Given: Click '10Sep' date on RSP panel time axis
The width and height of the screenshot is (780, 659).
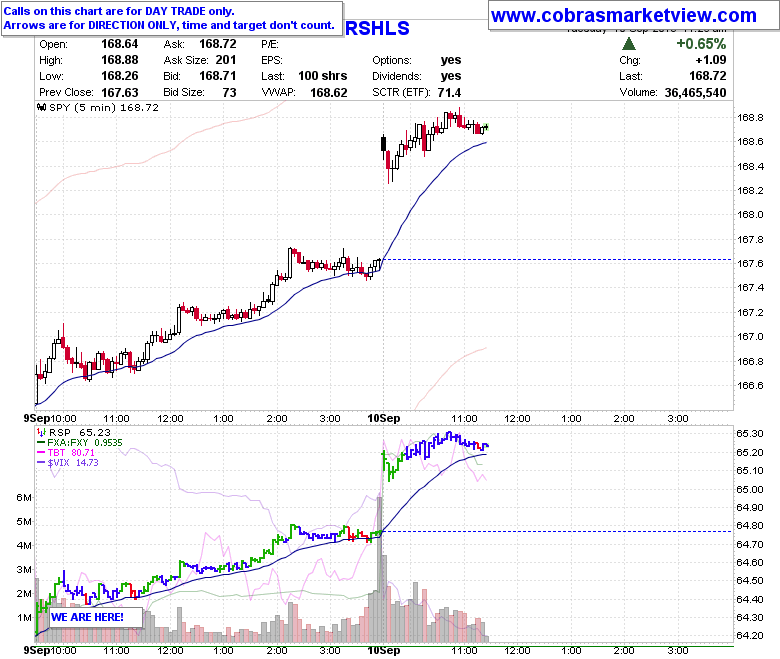Looking at the screenshot, I should point(383,650).
